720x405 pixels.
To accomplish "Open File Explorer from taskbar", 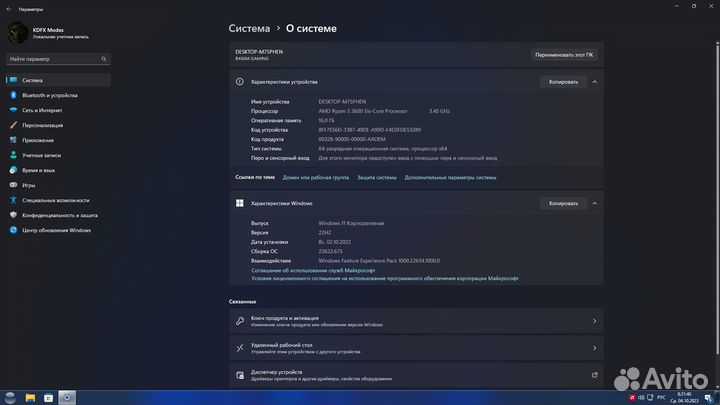I will (30, 398).
